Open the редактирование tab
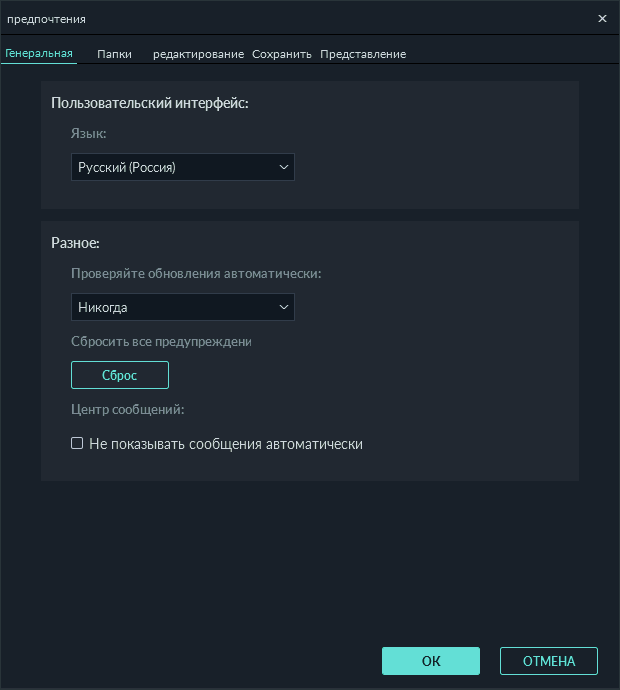620x690 pixels. pos(198,54)
